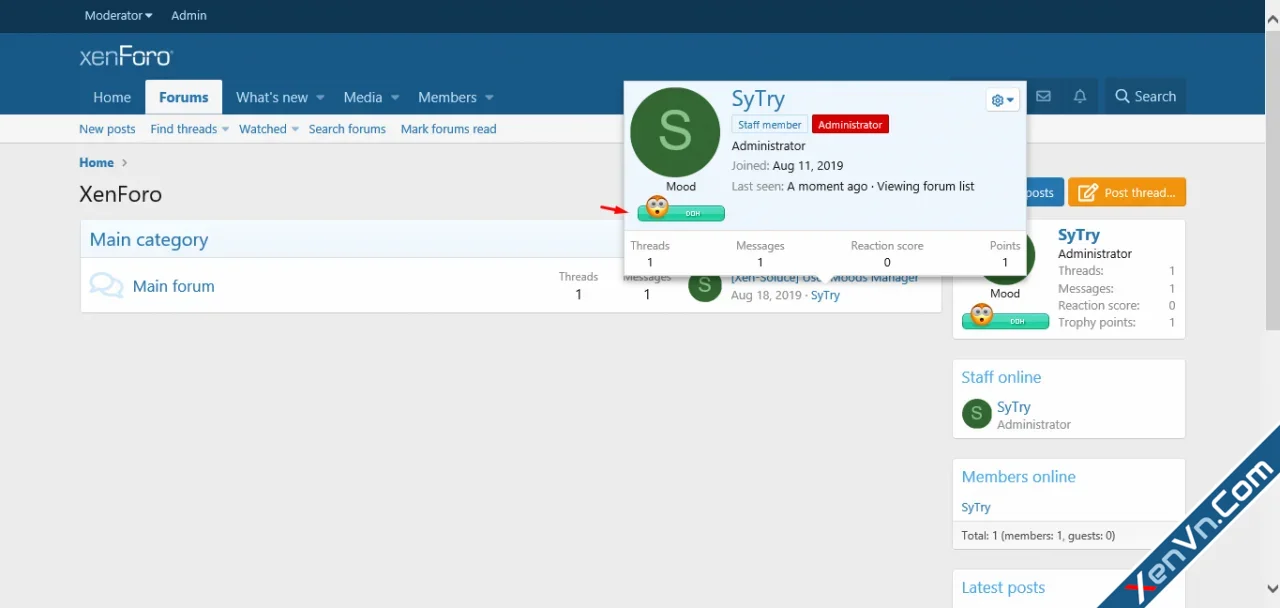Open the Members tab
This screenshot has width=1280, height=608.
tap(447, 97)
